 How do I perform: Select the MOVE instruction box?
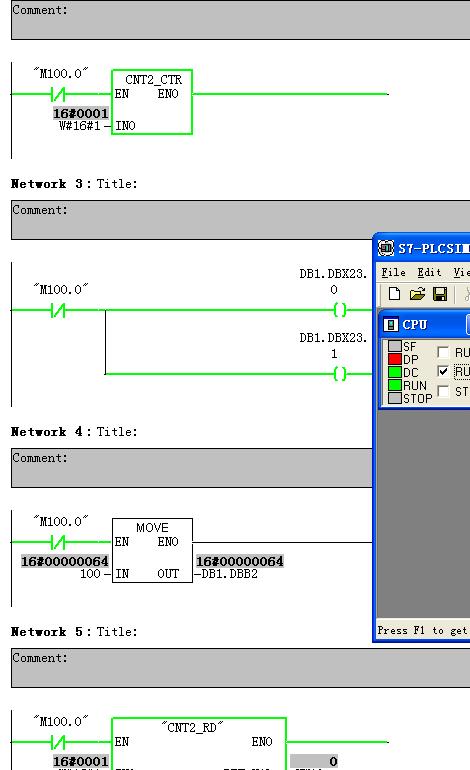(152, 550)
